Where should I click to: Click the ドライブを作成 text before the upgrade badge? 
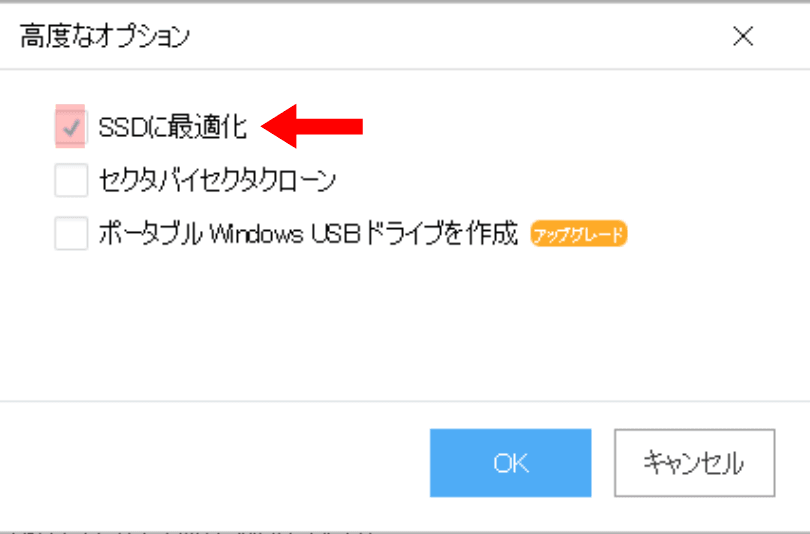[x=442, y=233]
